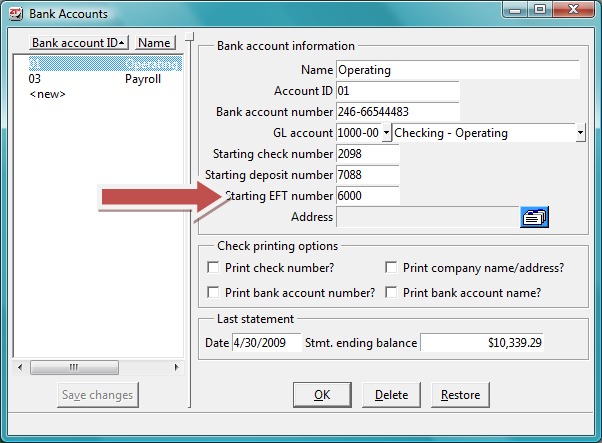Open the address lookup cards icon
The image size is (602, 443).
[x=534, y=217]
